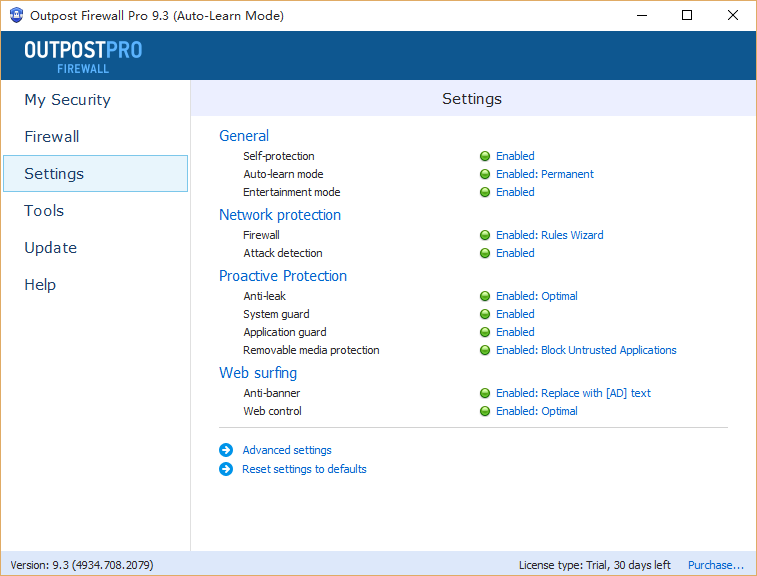The image size is (757, 576).
Task: Click the Entertainment mode label
Action: 292,192
